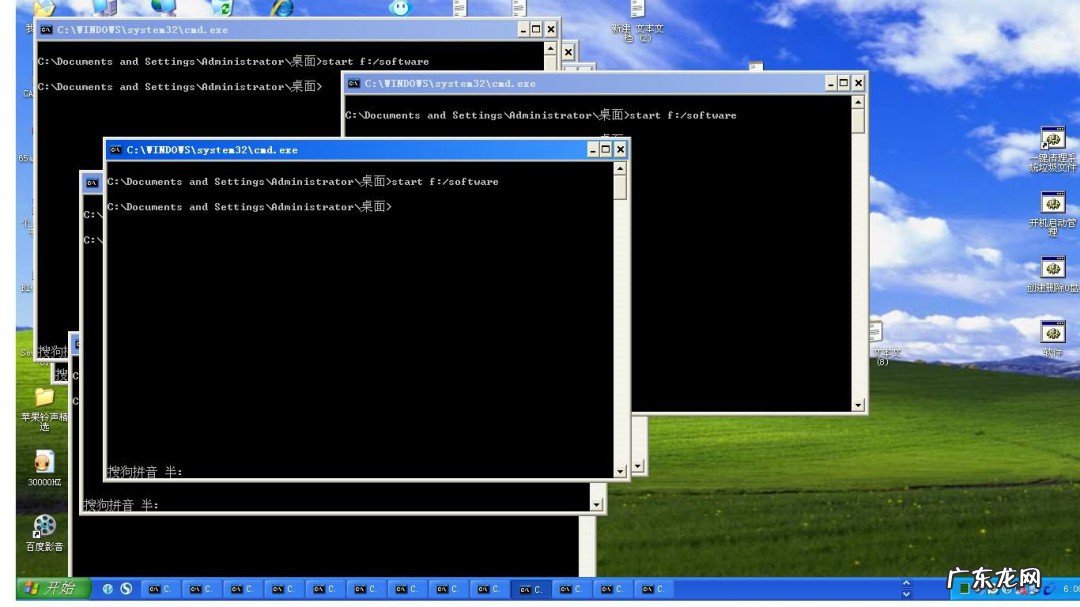The image size is (1080, 607).
Task: Select the 30000HZ audio file icon
Action: (x=44, y=462)
